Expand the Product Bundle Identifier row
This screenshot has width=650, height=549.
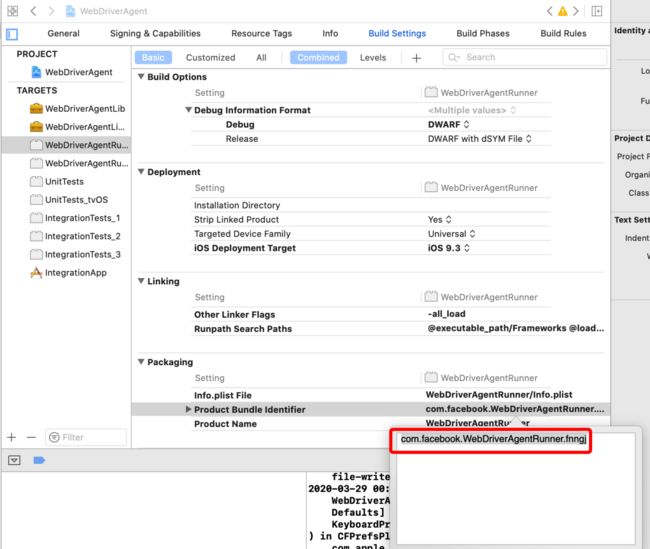pyautogui.click(x=188, y=409)
